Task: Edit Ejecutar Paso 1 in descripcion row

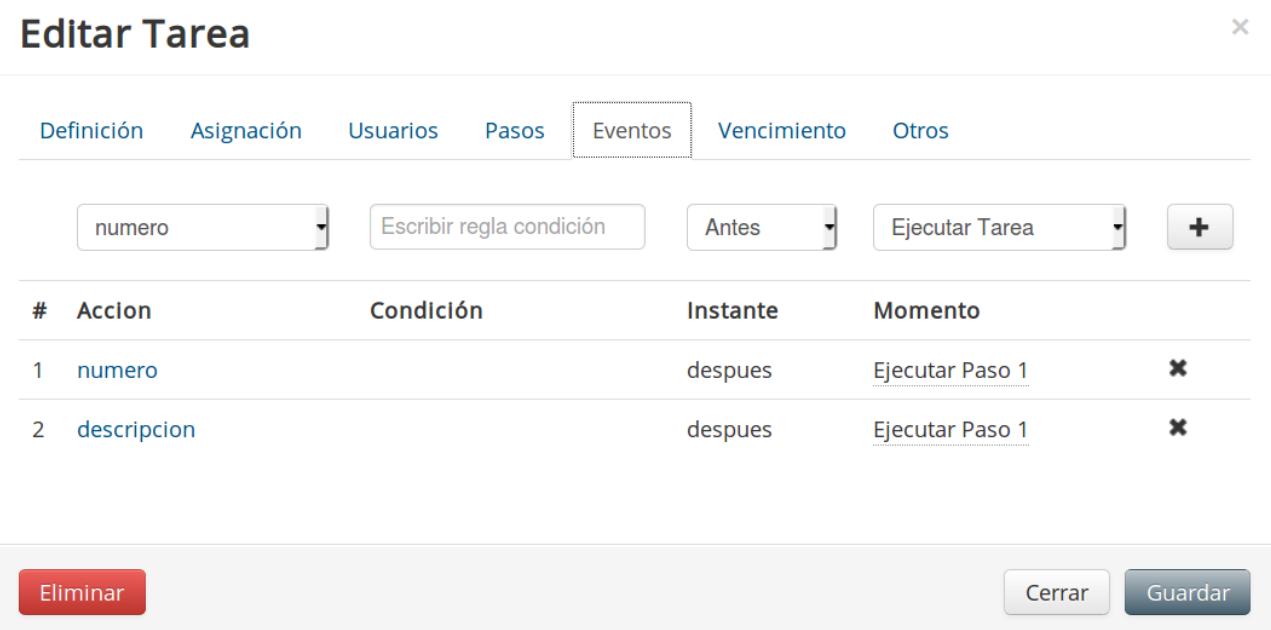Action: (x=950, y=430)
